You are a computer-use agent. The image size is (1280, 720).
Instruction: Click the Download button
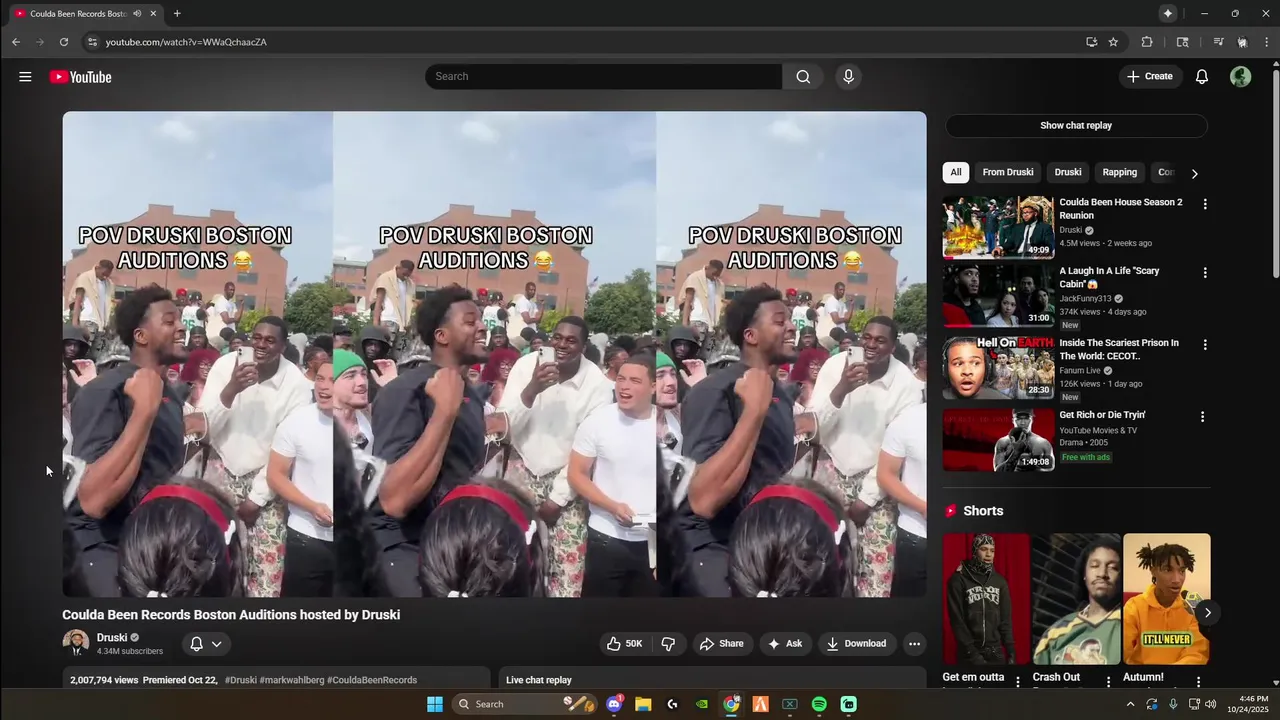(856, 644)
